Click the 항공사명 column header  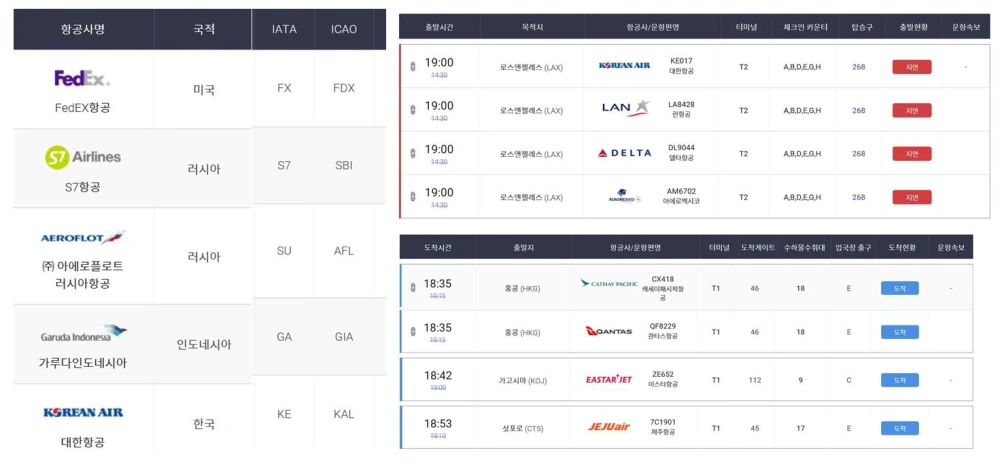point(83,29)
